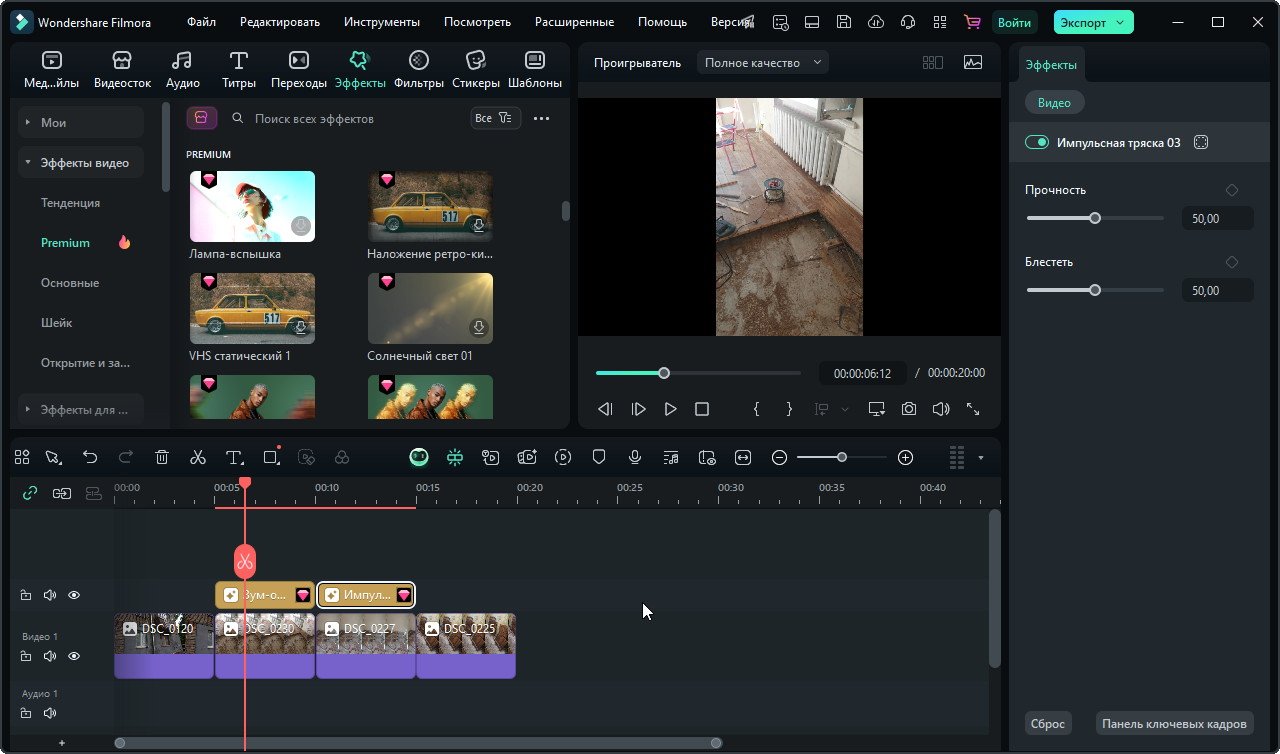
Task: Disable the Импульсная тряска 03 effect toggle
Action: 1037,143
